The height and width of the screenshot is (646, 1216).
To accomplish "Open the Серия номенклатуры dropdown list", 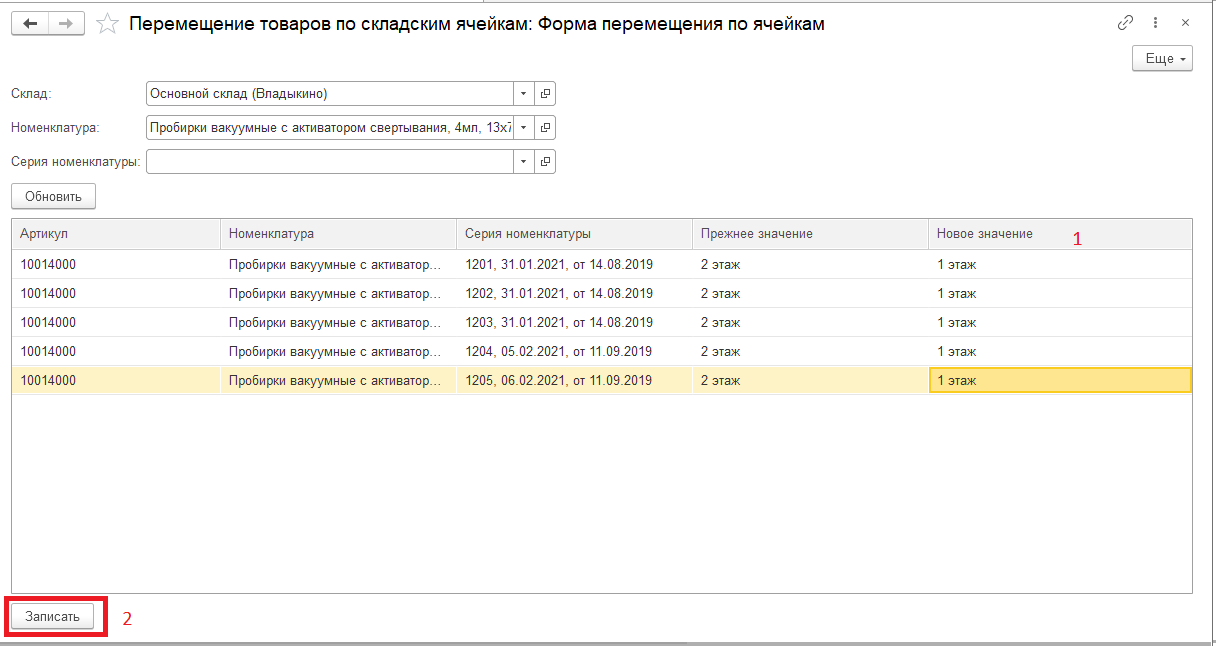I will (x=522, y=160).
